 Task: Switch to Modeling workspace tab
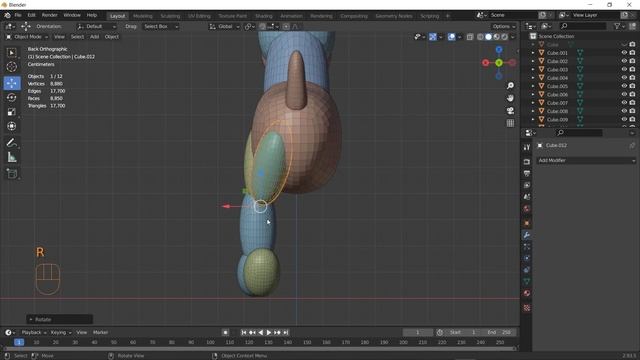pos(142,16)
